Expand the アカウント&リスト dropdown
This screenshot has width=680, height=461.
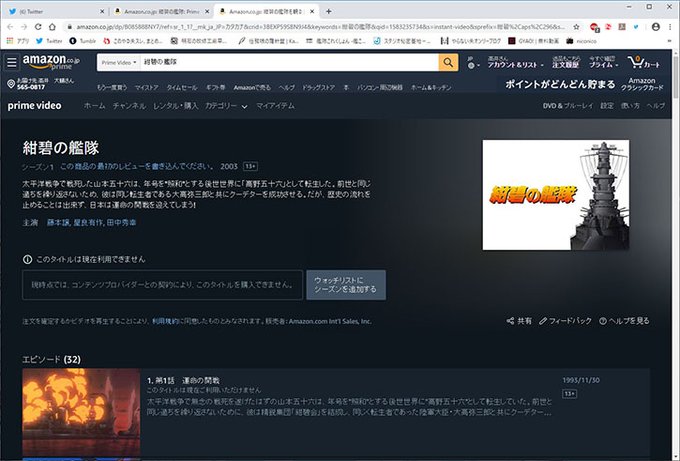coord(515,62)
